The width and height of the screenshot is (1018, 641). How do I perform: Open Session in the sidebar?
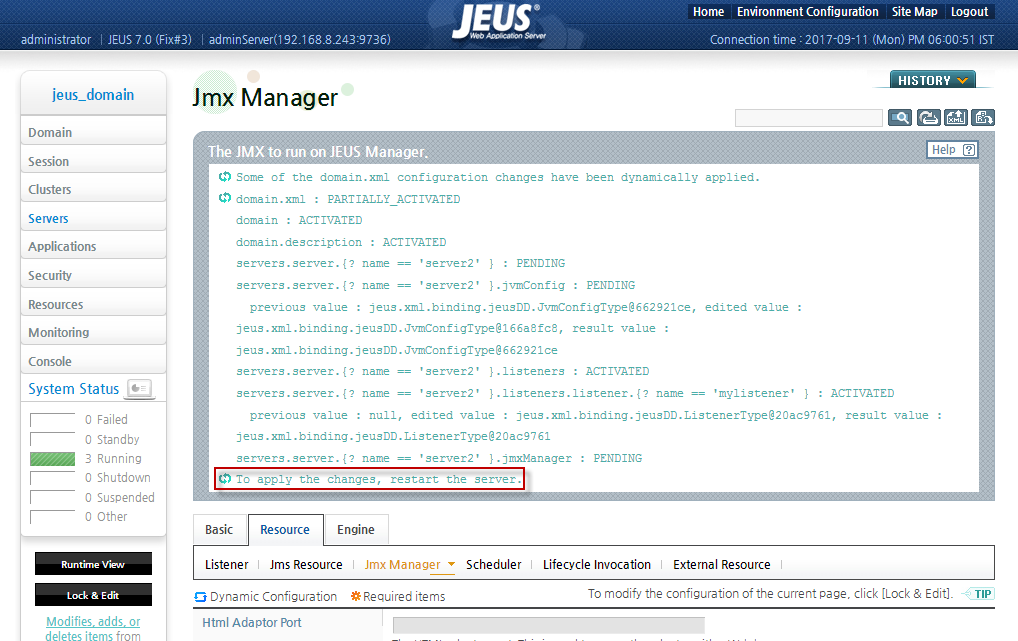pyautogui.click(x=93, y=161)
